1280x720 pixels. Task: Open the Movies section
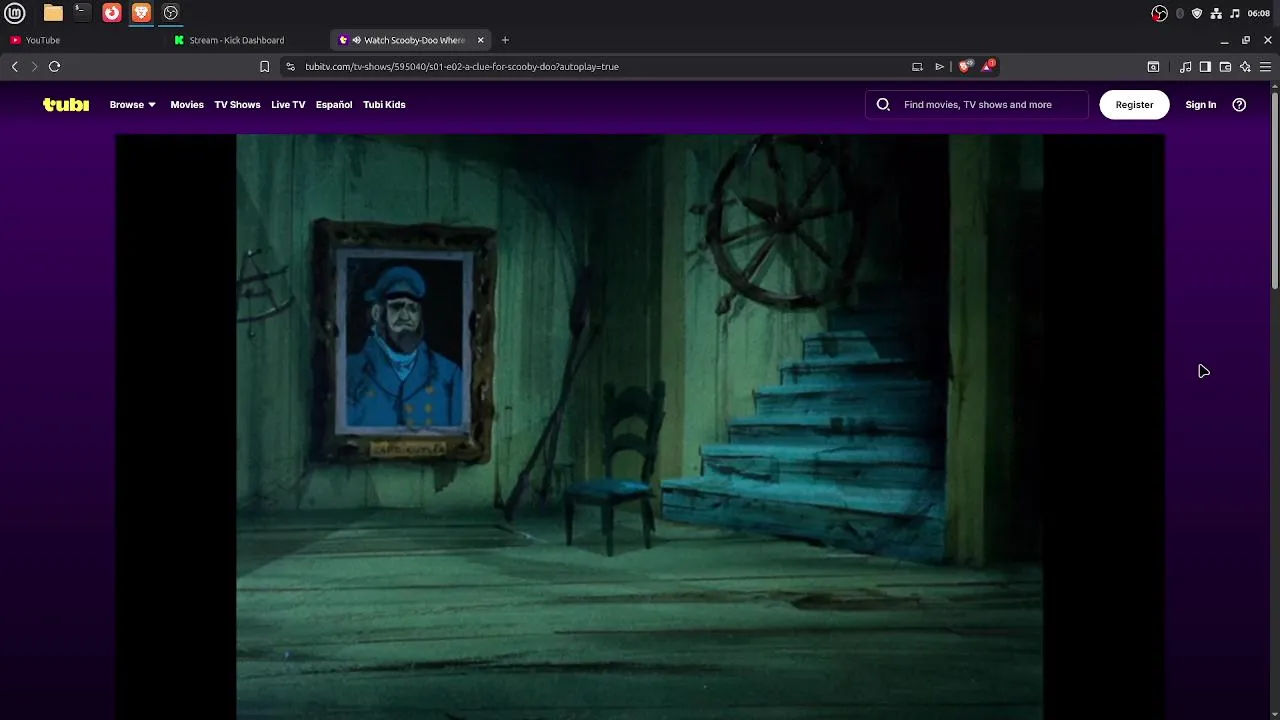pos(187,104)
